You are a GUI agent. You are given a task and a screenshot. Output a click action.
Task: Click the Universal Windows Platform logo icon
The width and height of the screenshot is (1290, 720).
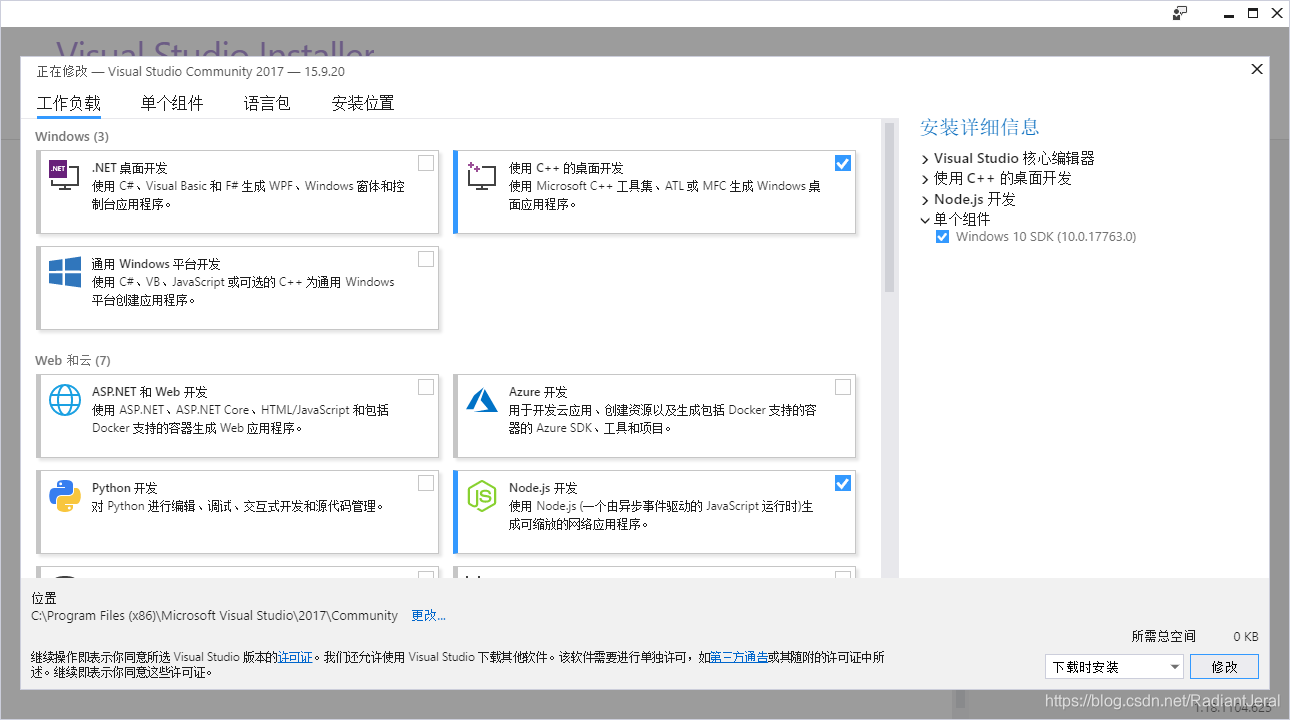[x=65, y=272]
